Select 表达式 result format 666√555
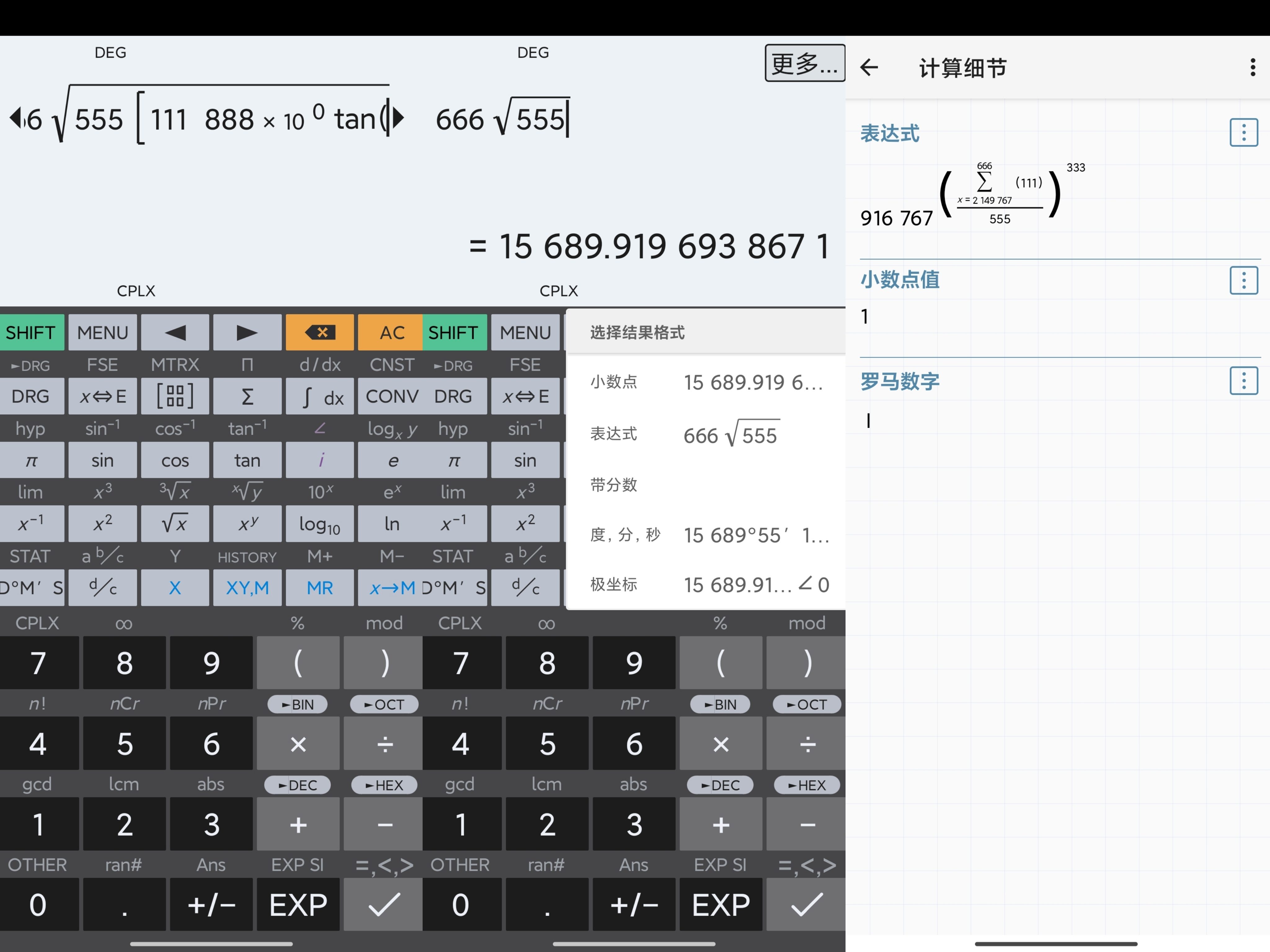1270x952 pixels. point(706,434)
